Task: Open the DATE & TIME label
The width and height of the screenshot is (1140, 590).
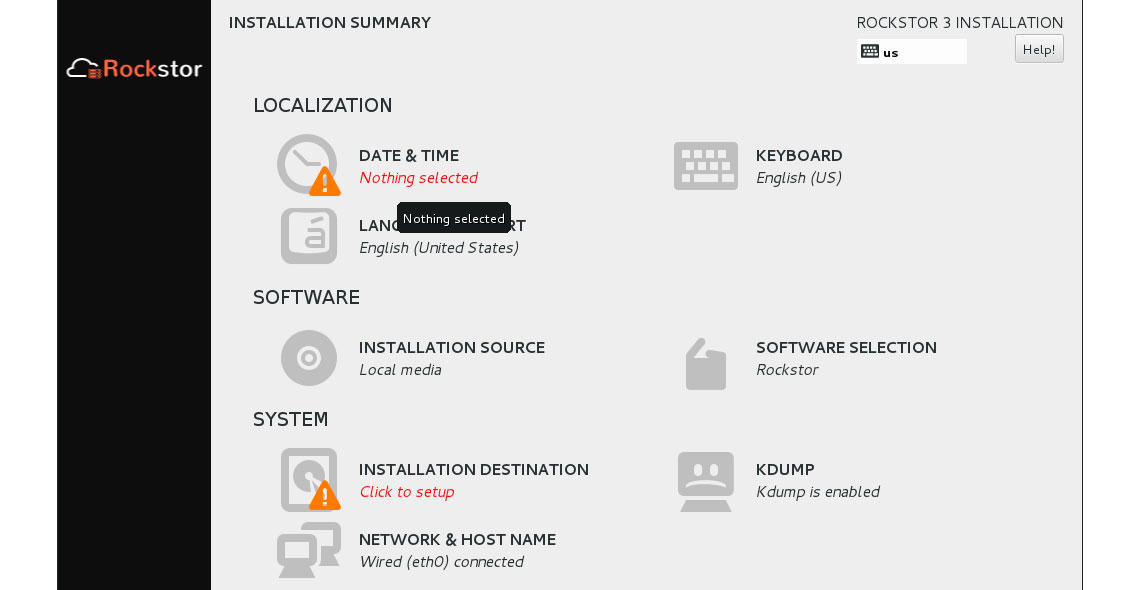Action: point(409,156)
